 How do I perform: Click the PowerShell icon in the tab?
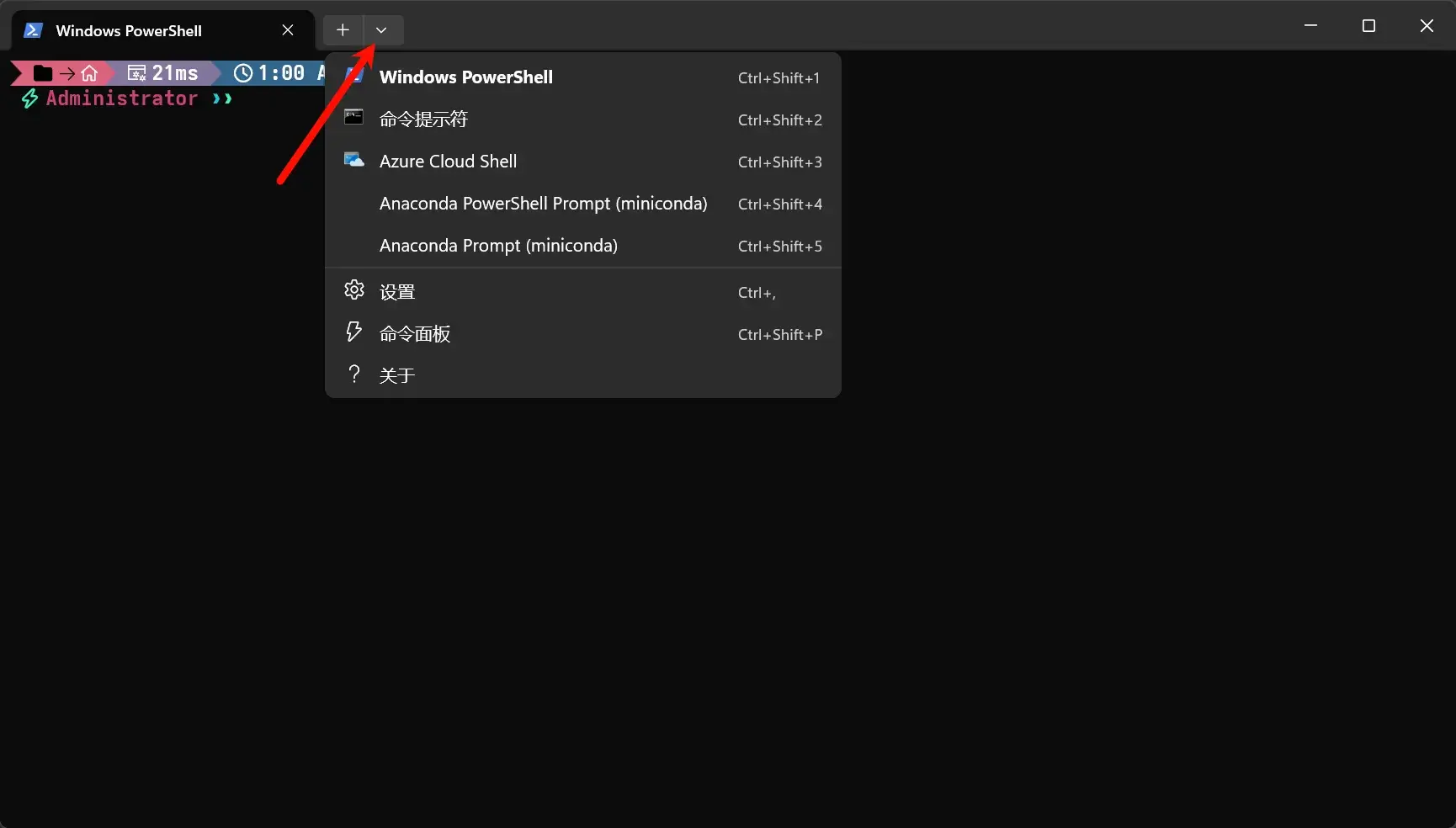point(33,30)
